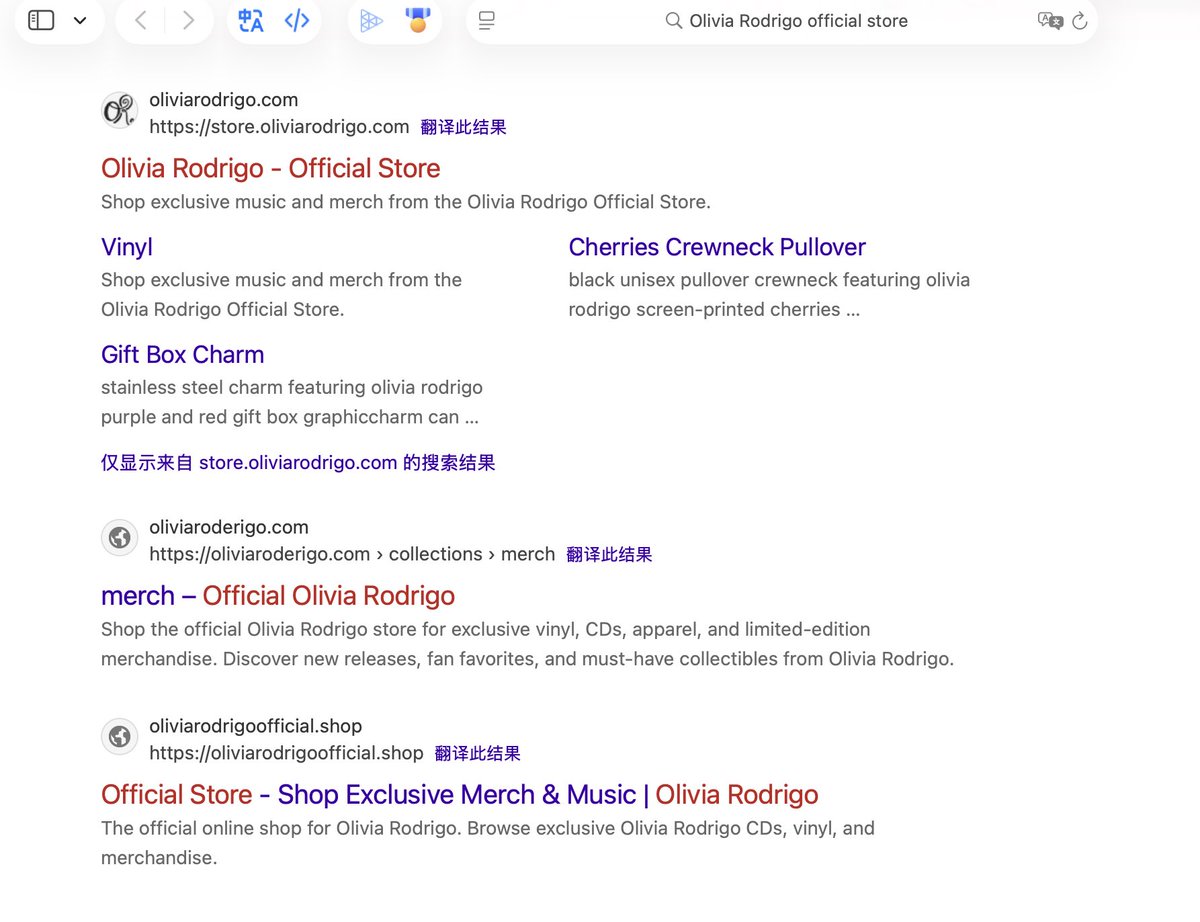The image size is (1200, 922).
Task: Open the code brackets extension icon
Action: tap(297, 20)
